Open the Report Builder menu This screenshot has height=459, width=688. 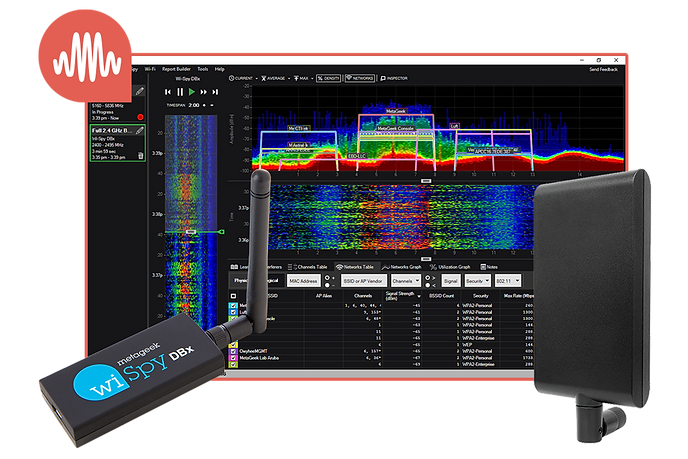click(176, 69)
